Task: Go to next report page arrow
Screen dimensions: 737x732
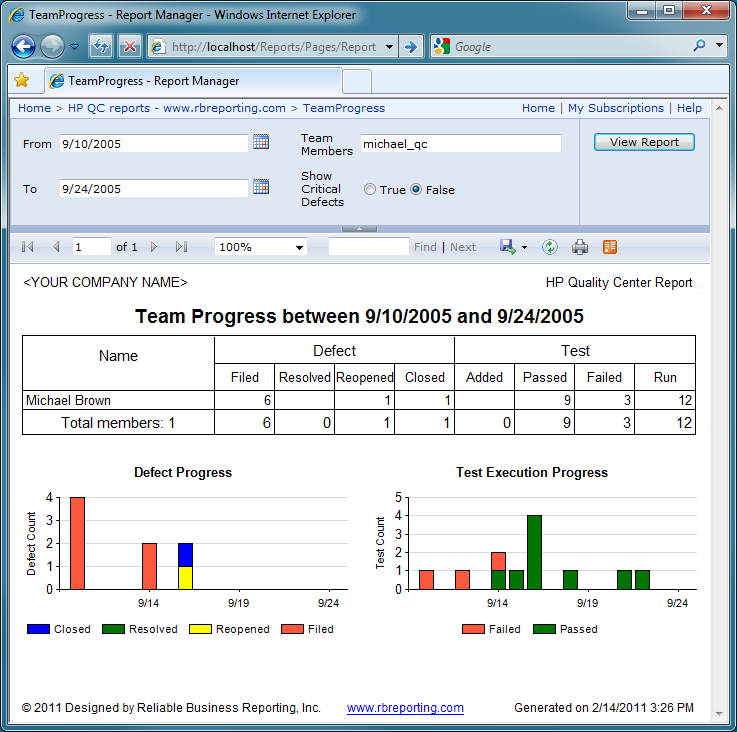Action: click(154, 247)
